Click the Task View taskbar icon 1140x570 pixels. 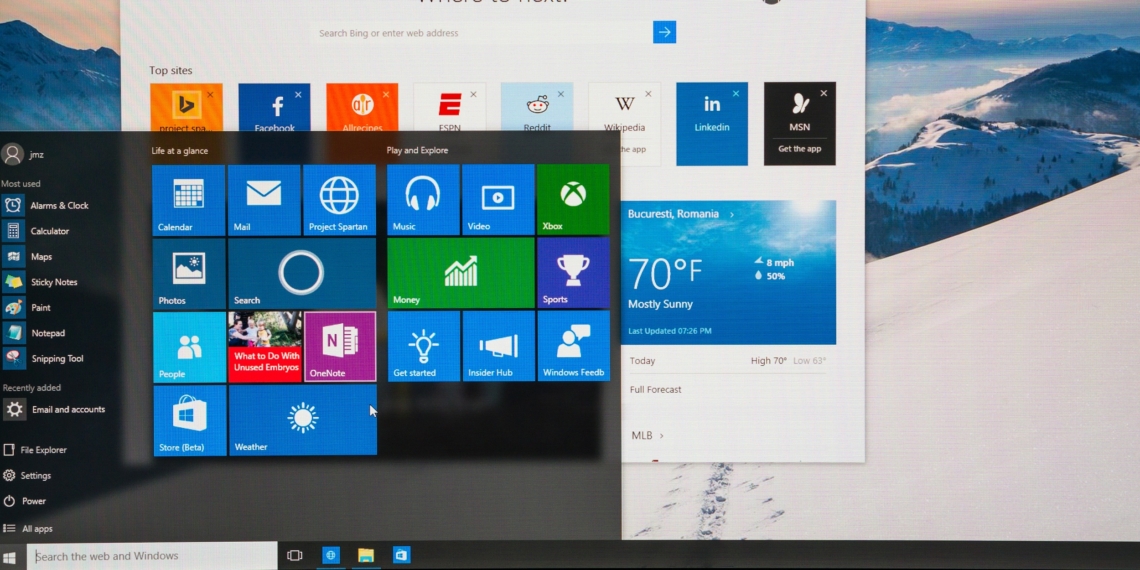(x=295, y=555)
